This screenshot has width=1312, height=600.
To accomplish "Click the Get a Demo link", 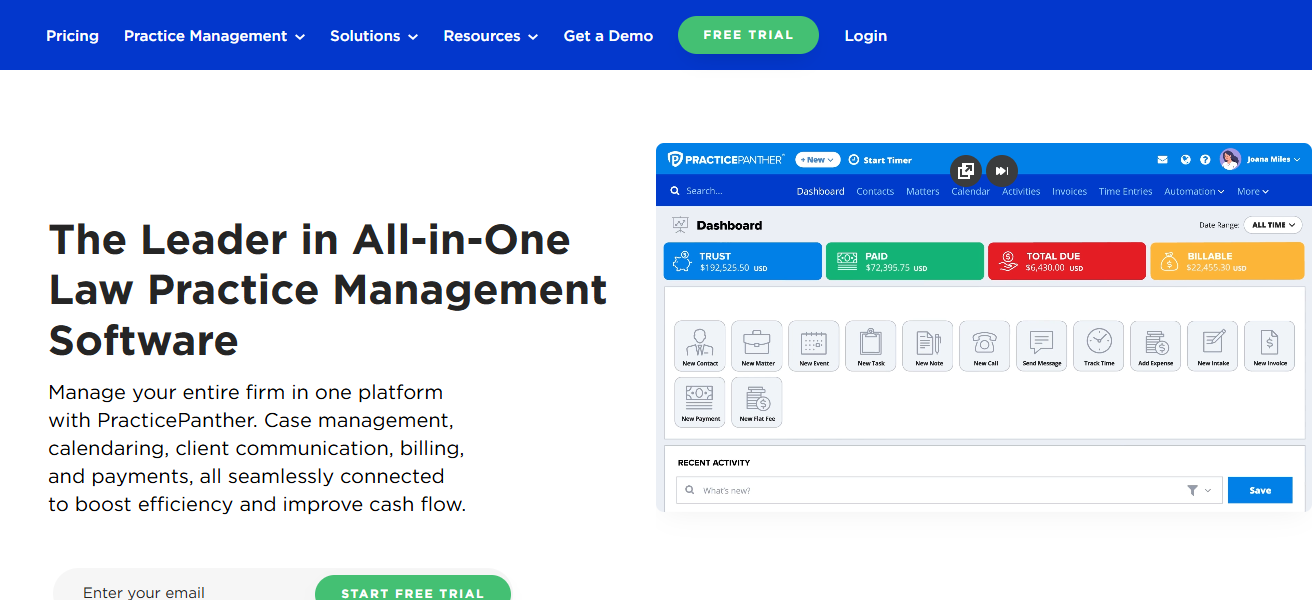I will point(608,36).
